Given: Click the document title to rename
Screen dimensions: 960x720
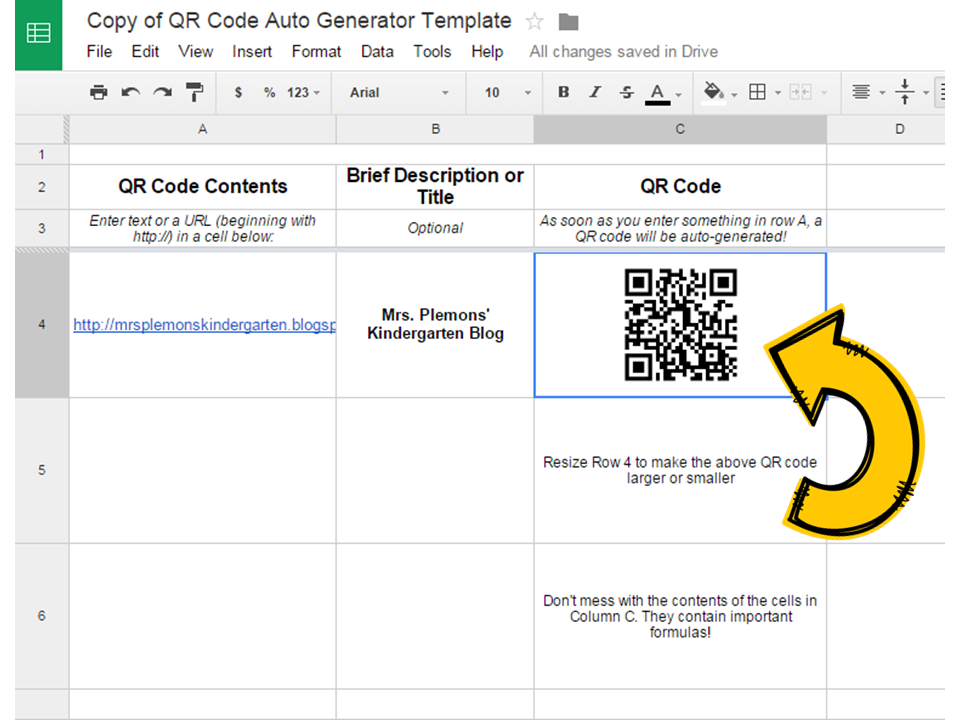Looking at the screenshot, I should (x=299, y=21).
